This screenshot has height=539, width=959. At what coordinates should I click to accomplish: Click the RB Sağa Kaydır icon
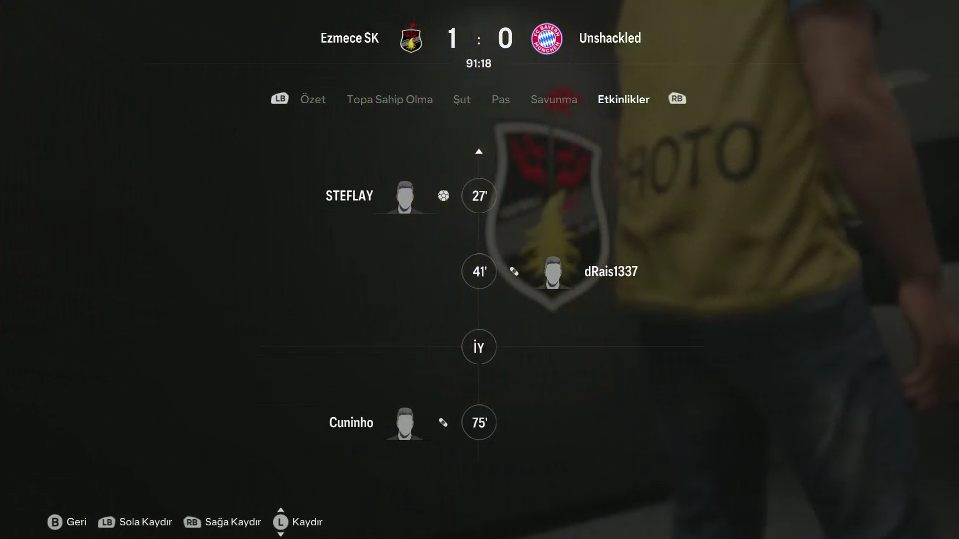point(192,522)
